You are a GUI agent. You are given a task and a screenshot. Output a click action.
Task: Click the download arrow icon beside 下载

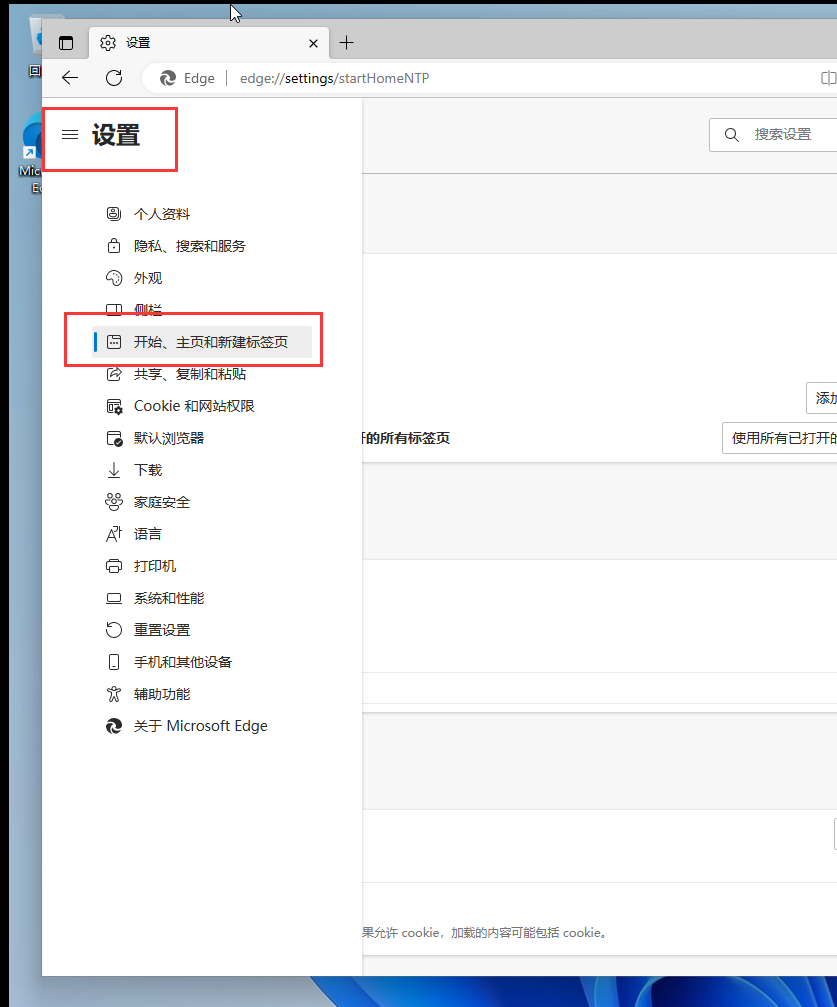(114, 470)
